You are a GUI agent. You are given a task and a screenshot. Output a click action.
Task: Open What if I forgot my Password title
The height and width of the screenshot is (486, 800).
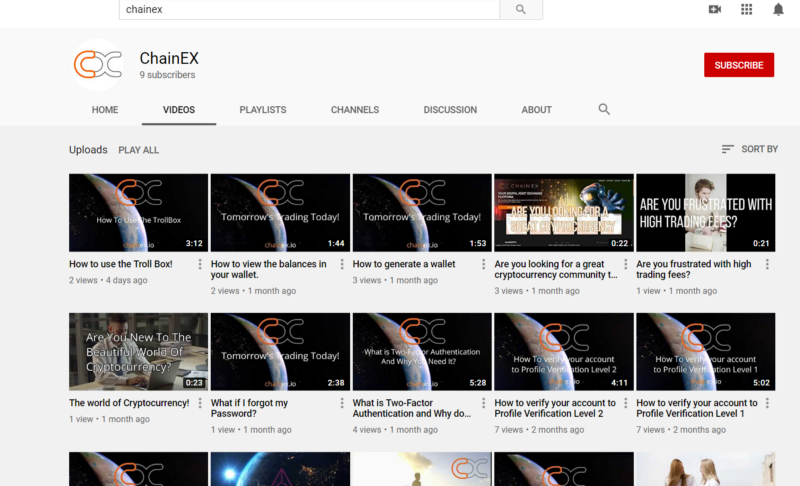click(249, 408)
